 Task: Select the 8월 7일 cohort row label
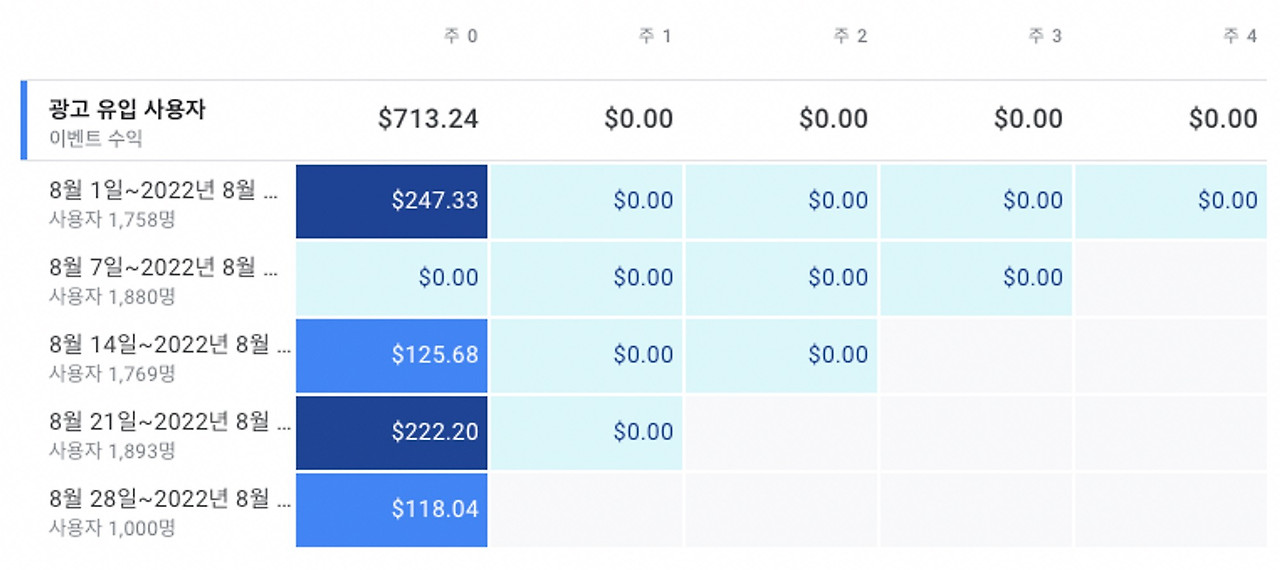pos(164,267)
